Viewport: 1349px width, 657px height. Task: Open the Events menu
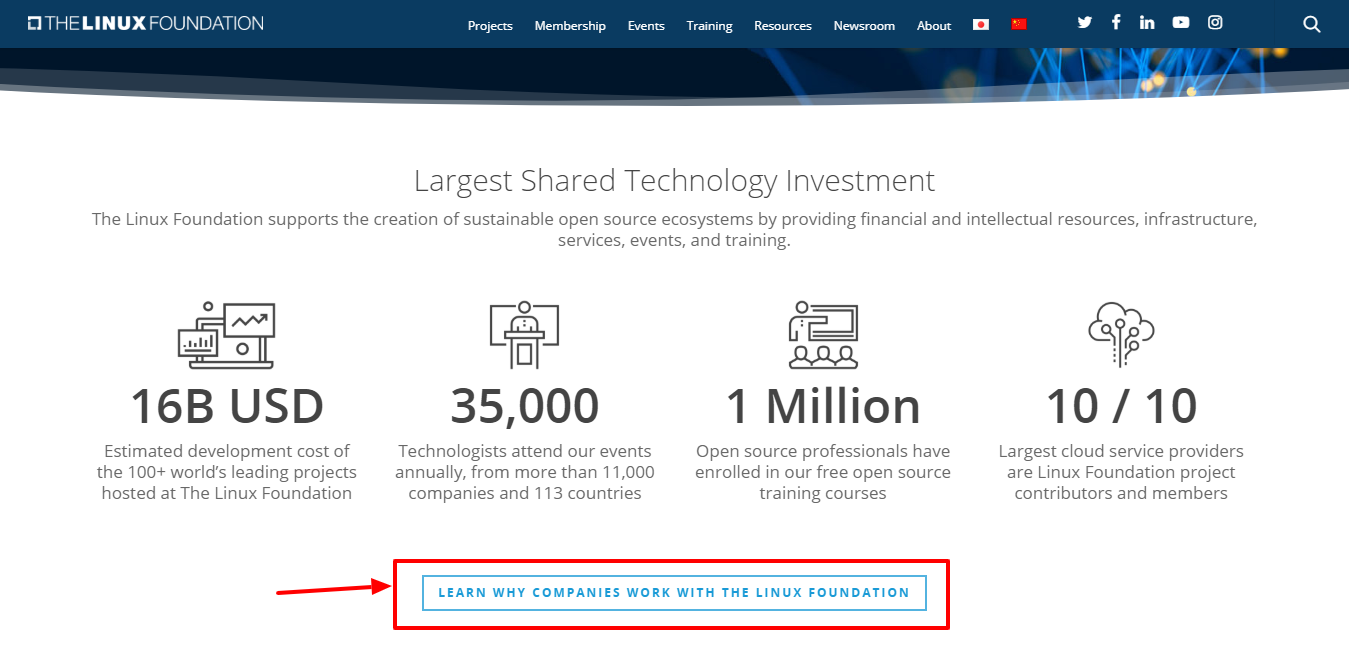tap(646, 26)
